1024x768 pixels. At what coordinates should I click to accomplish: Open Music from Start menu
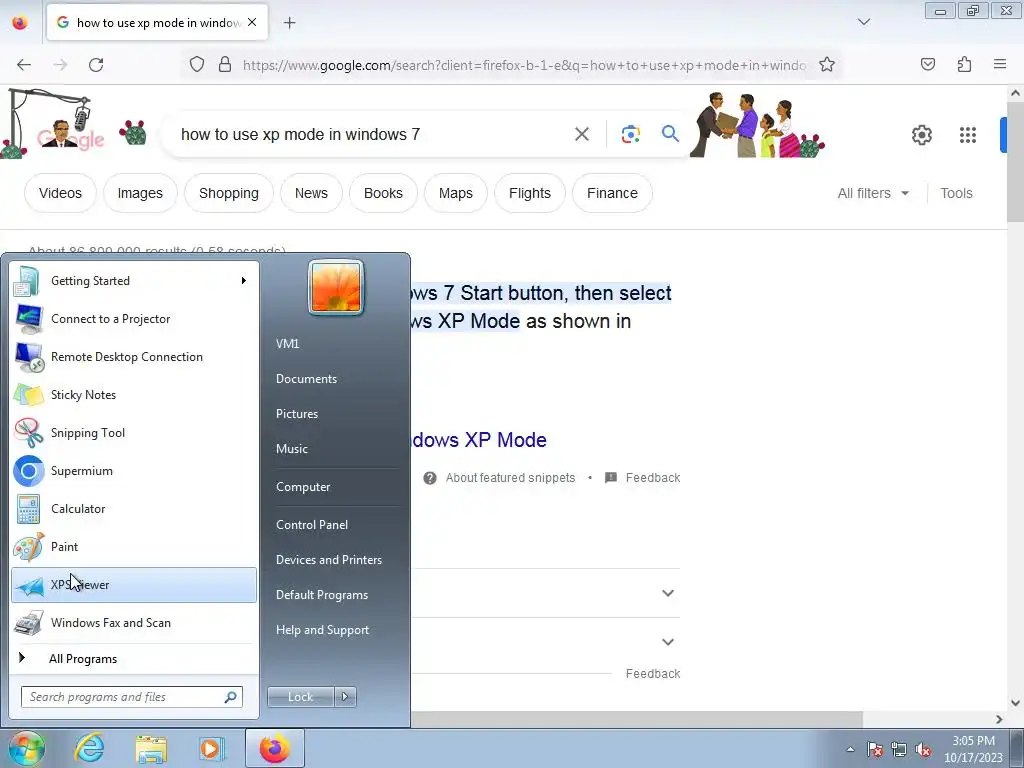[292, 449]
